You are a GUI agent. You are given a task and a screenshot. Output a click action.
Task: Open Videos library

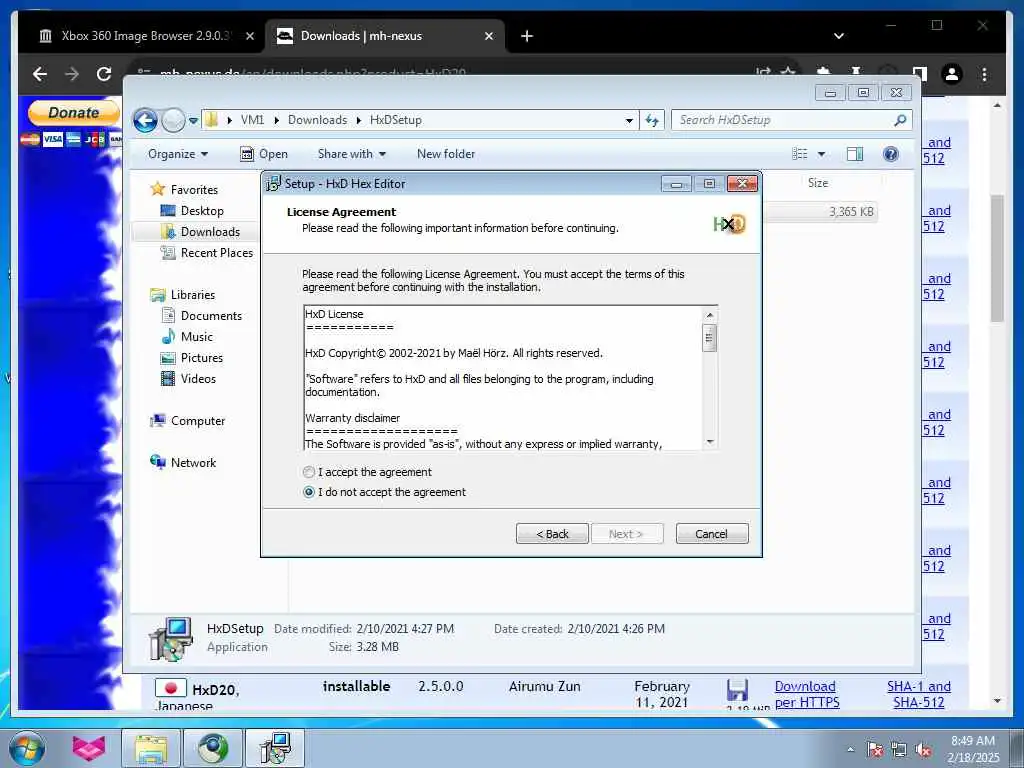click(198, 379)
